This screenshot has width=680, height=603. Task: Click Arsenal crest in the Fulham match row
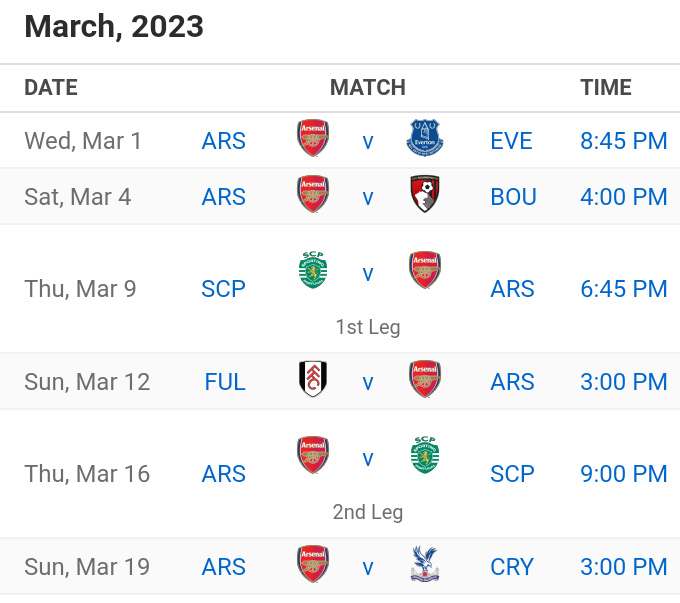click(425, 379)
